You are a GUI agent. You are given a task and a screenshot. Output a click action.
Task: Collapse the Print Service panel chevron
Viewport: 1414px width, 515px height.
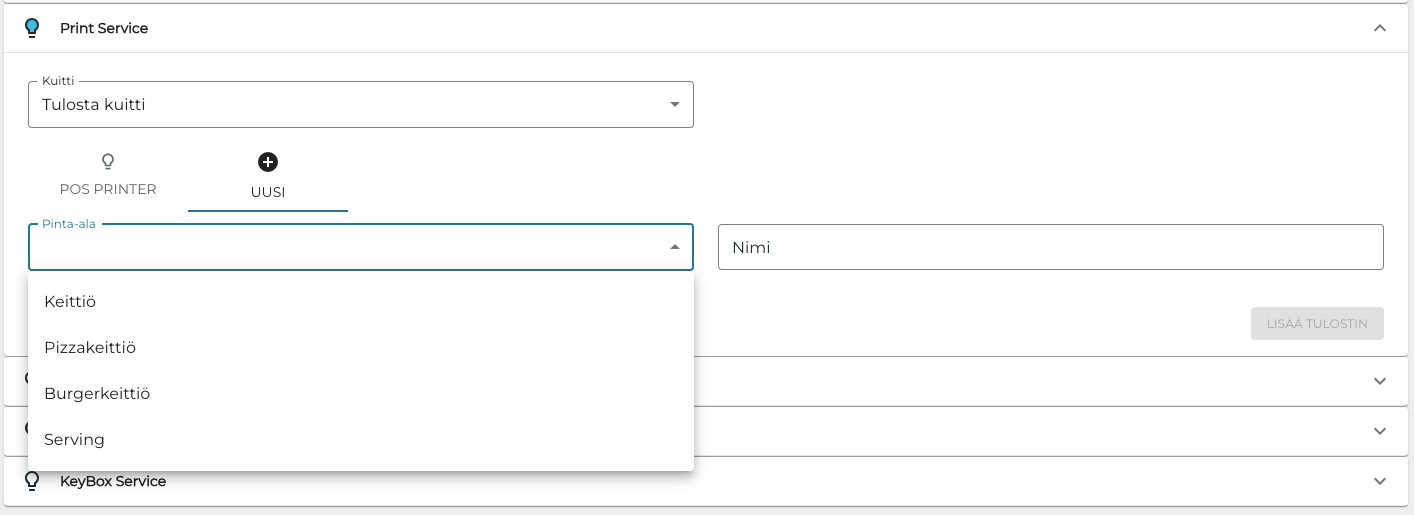(1380, 28)
